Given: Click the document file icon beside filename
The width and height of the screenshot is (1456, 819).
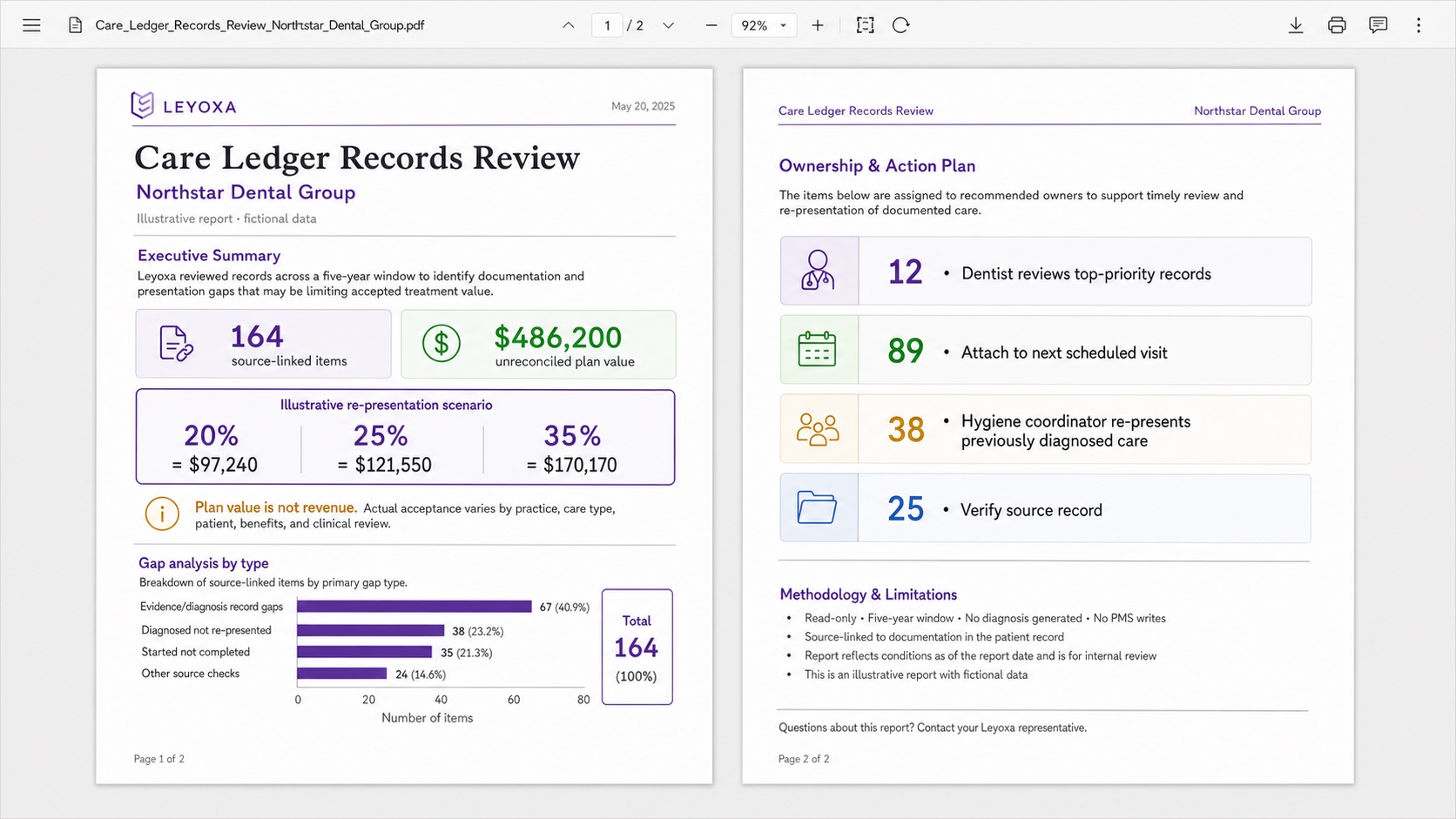Looking at the screenshot, I should [x=76, y=25].
